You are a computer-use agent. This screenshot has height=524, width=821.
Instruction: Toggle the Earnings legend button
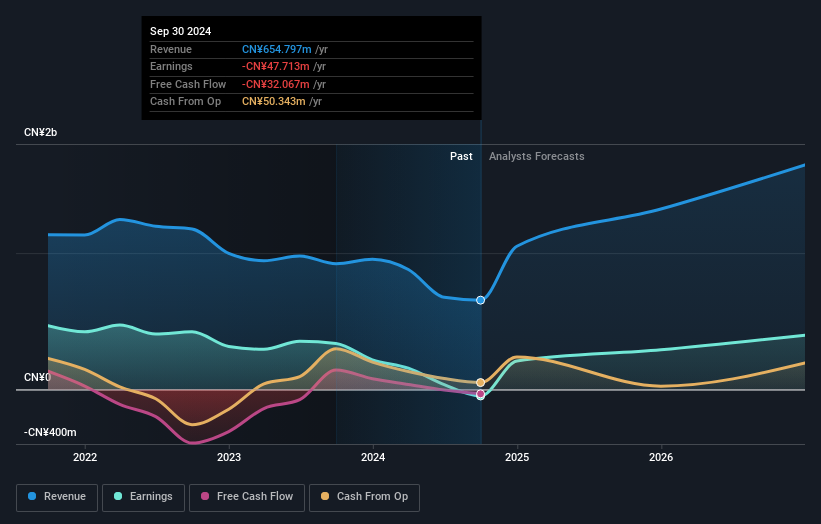pyautogui.click(x=143, y=497)
